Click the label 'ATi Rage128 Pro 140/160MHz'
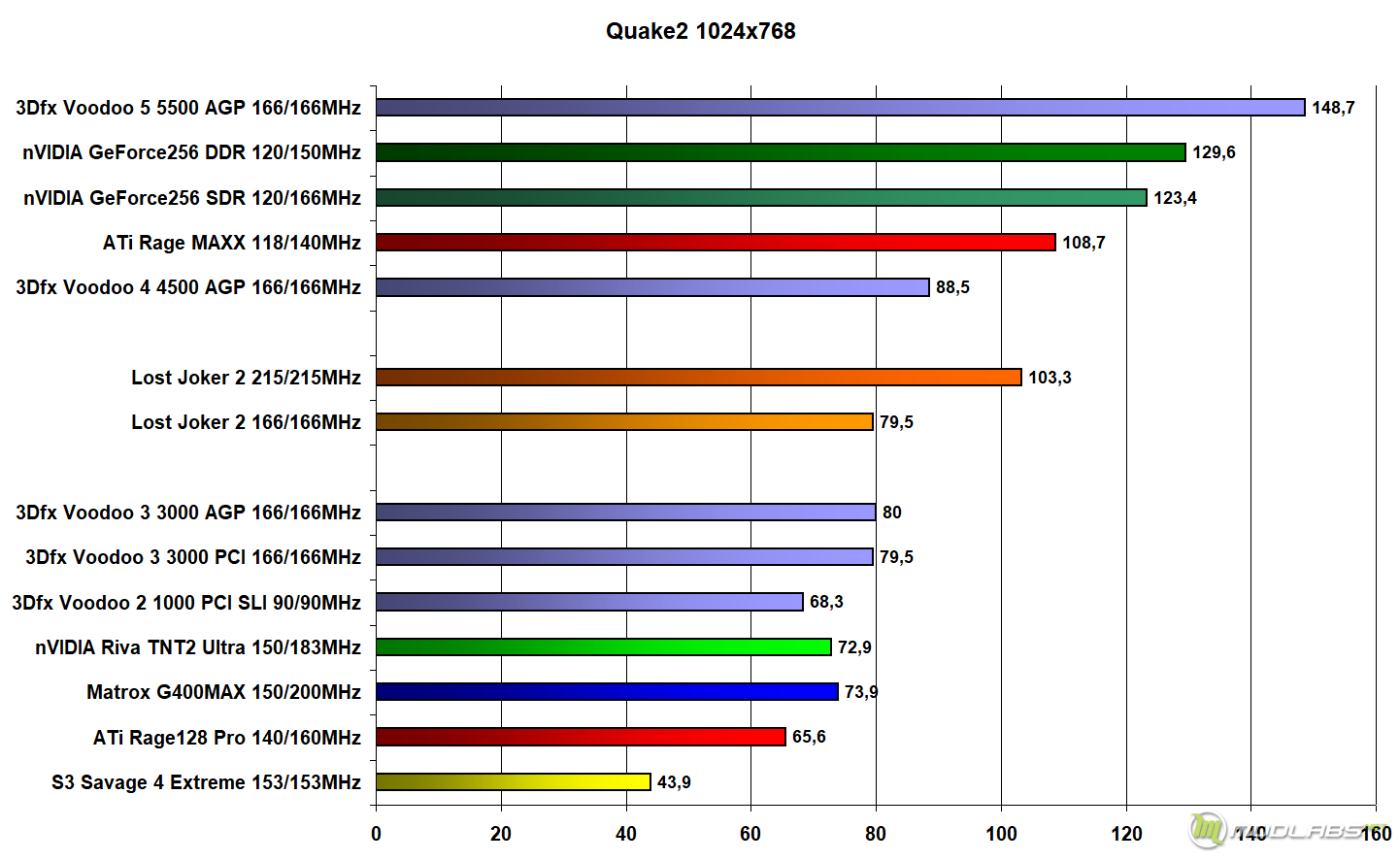This screenshot has width=1400, height=861. pyautogui.click(x=227, y=738)
